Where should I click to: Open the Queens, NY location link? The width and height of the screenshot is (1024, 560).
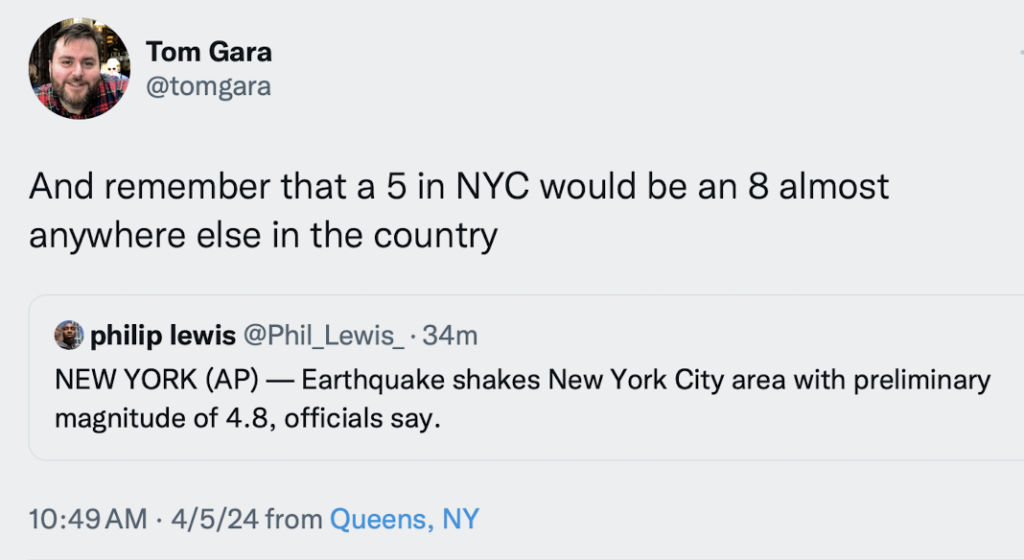[405, 519]
